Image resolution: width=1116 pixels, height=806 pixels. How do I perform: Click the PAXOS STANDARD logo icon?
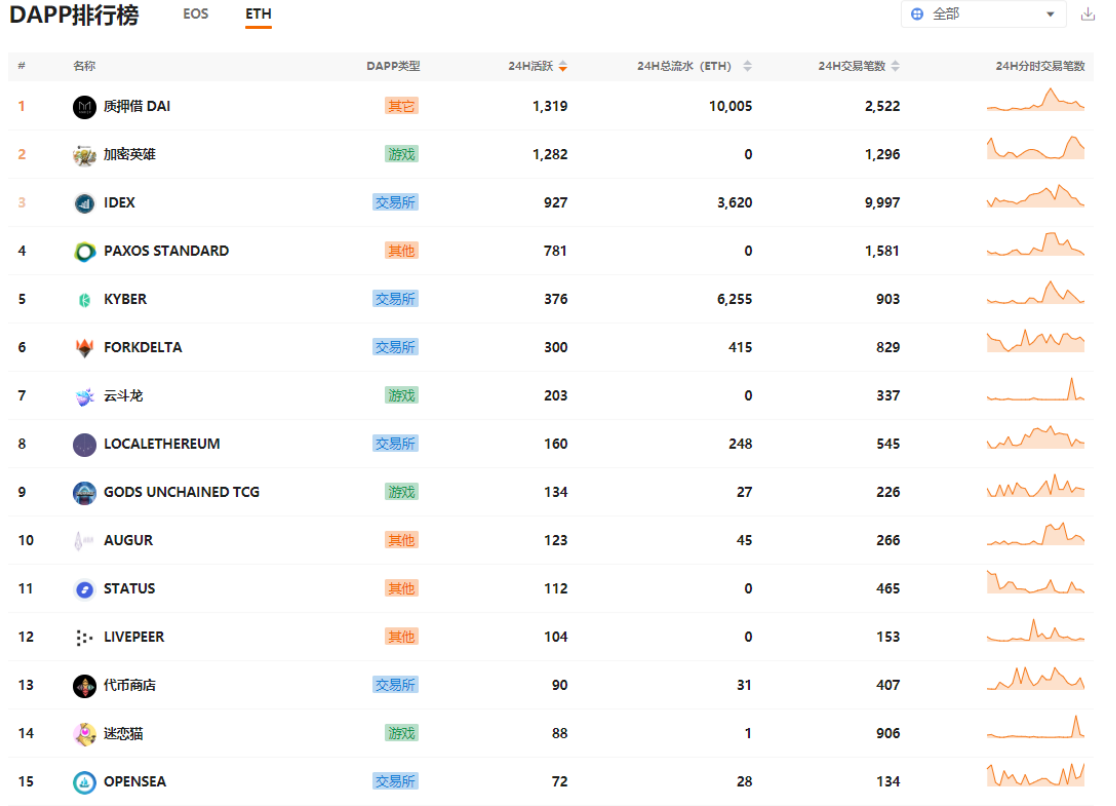click(x=84, y=252)
